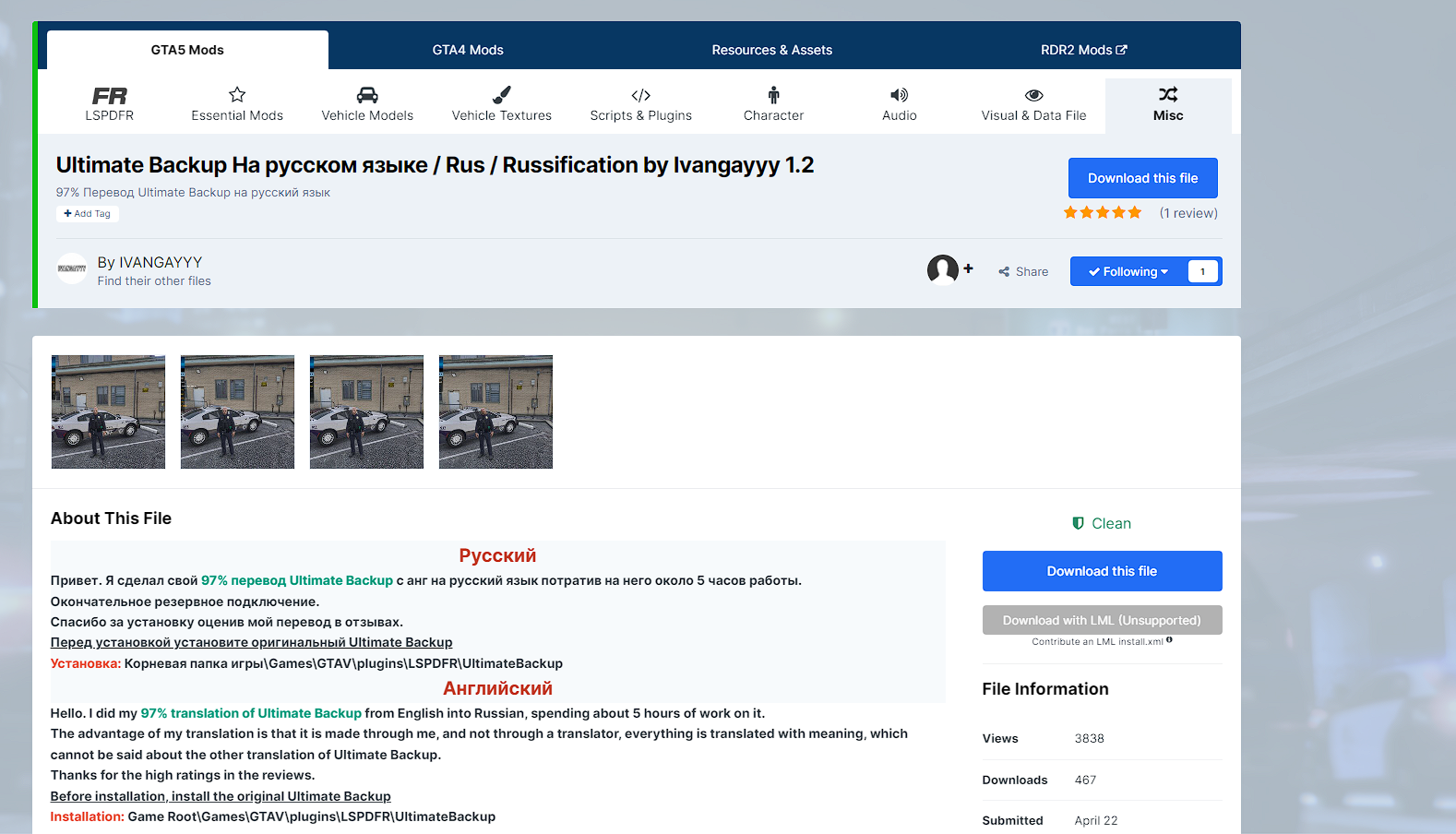The image size is (1456, 834).
Task: Click the Views value 3838
Action: pos(1089,738)
